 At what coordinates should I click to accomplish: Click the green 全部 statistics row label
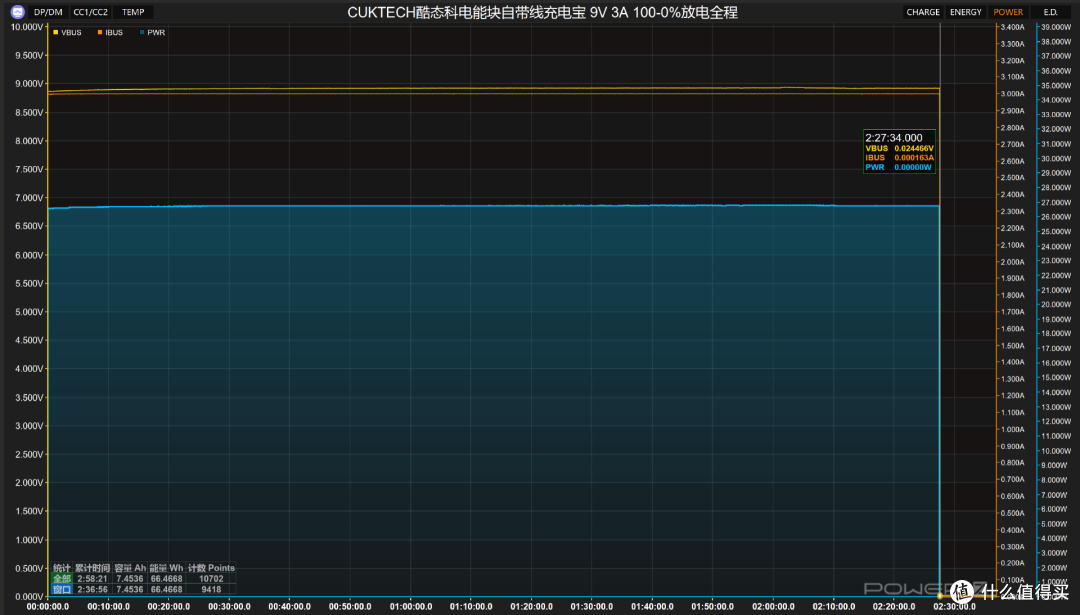point(62,579)
